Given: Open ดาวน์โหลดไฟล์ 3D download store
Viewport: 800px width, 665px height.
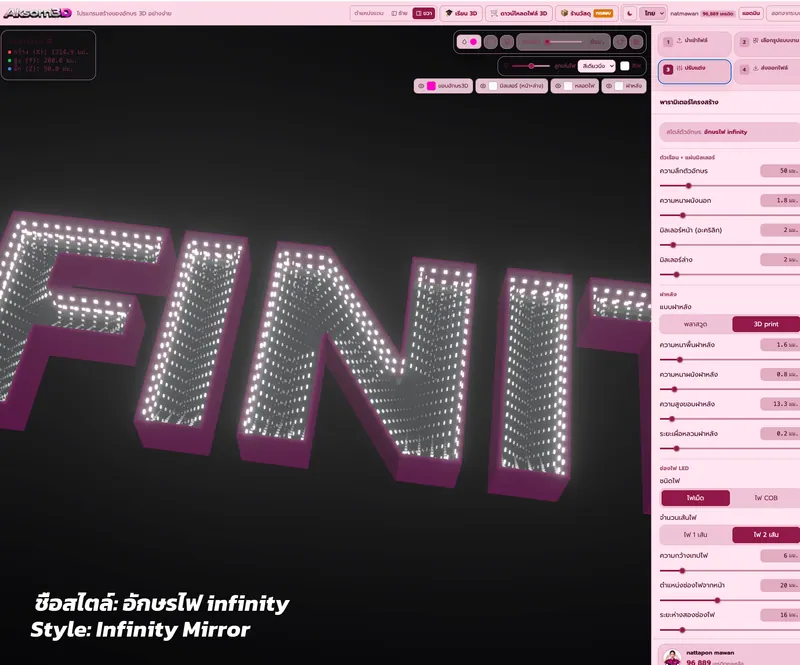Looking at the screenshot, I should 519,13.
